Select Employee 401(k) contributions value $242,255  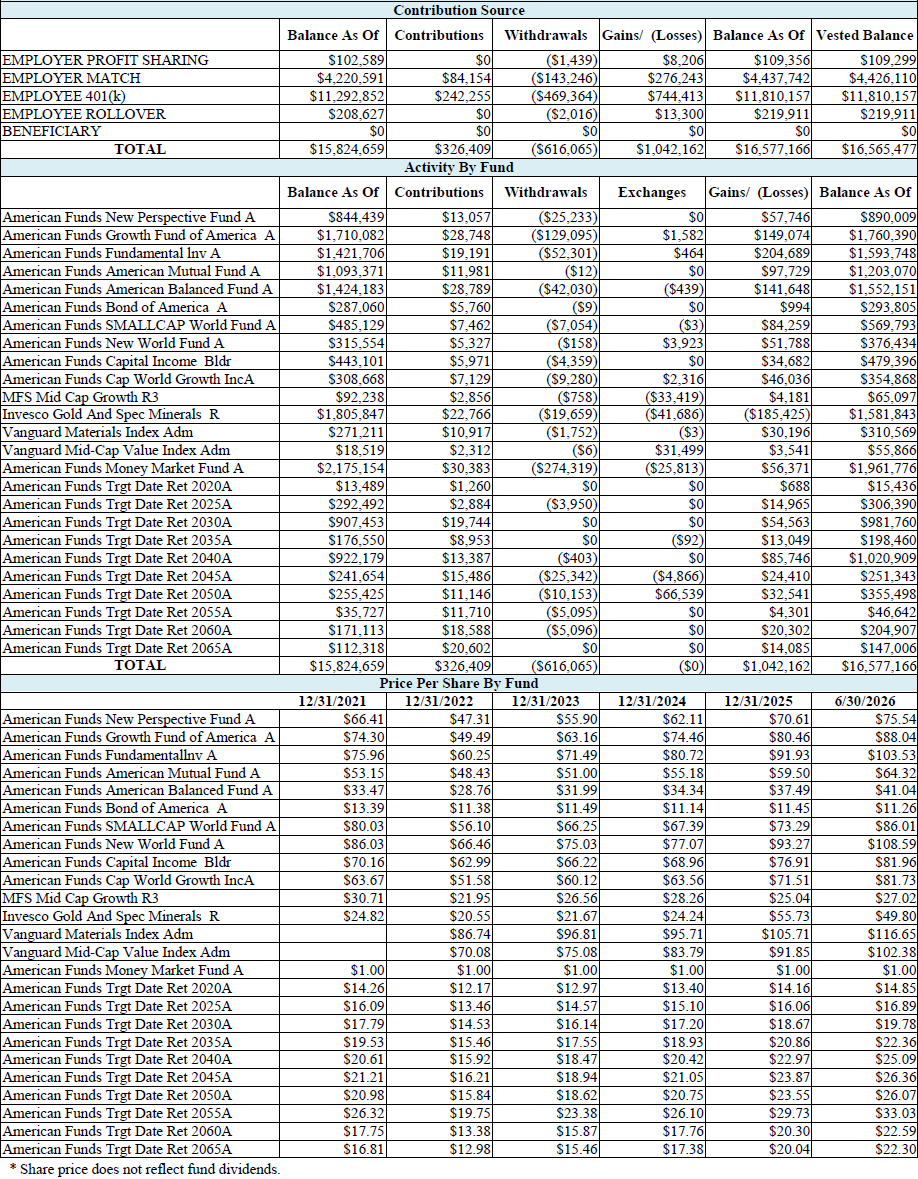point(462,95)
